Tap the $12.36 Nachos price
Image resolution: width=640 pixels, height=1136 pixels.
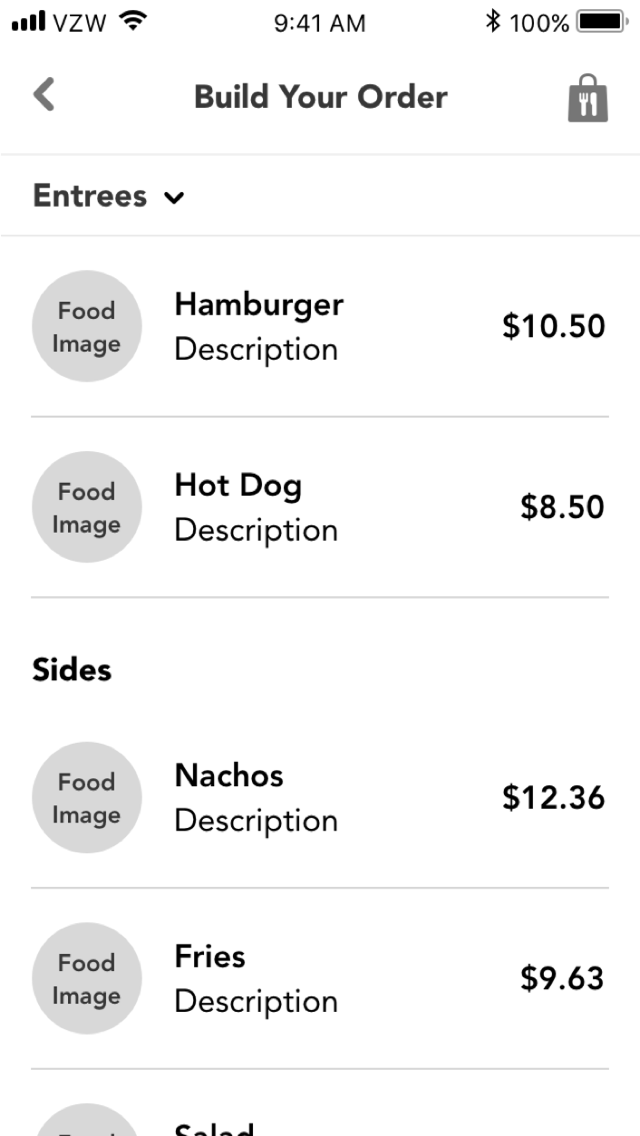[553, 798]
